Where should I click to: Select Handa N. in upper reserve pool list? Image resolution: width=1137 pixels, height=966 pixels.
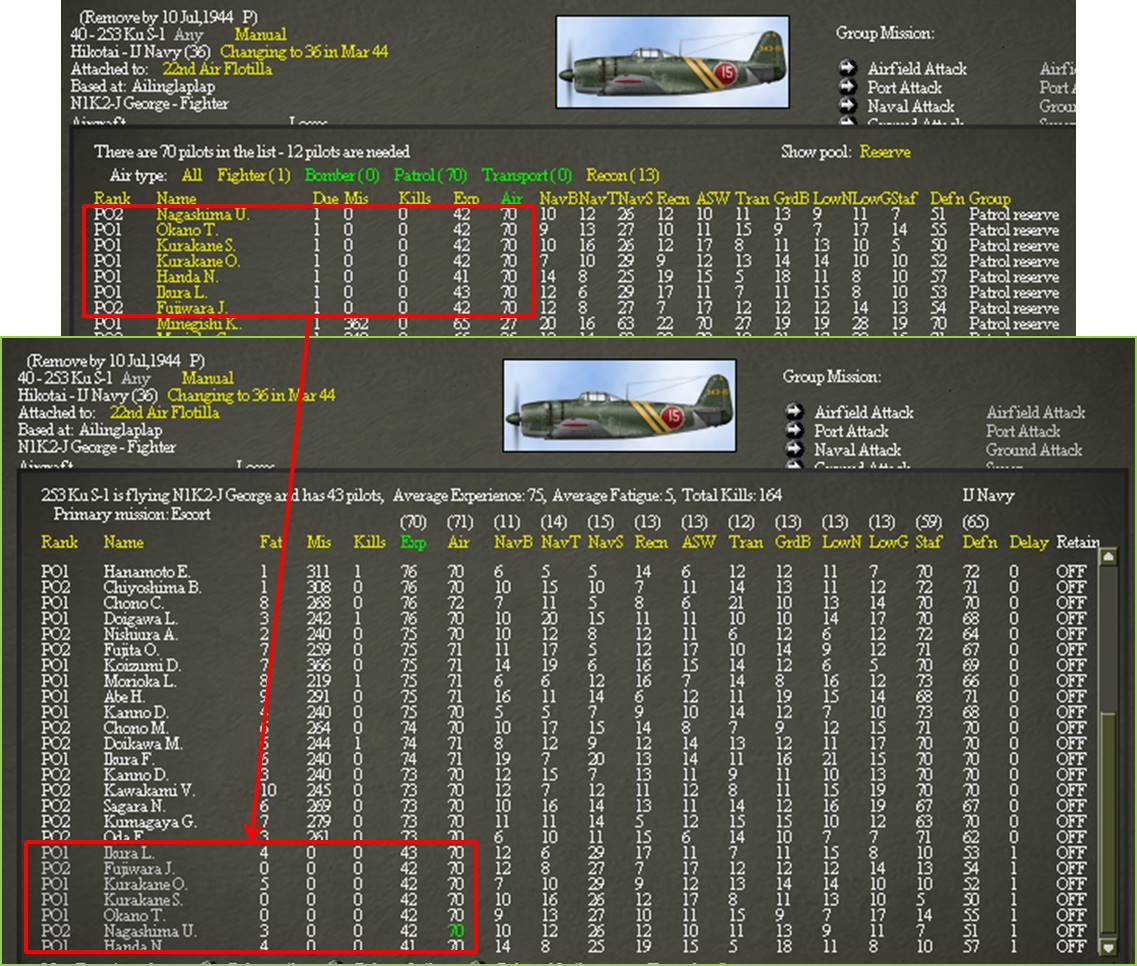(x=186, y=276)
